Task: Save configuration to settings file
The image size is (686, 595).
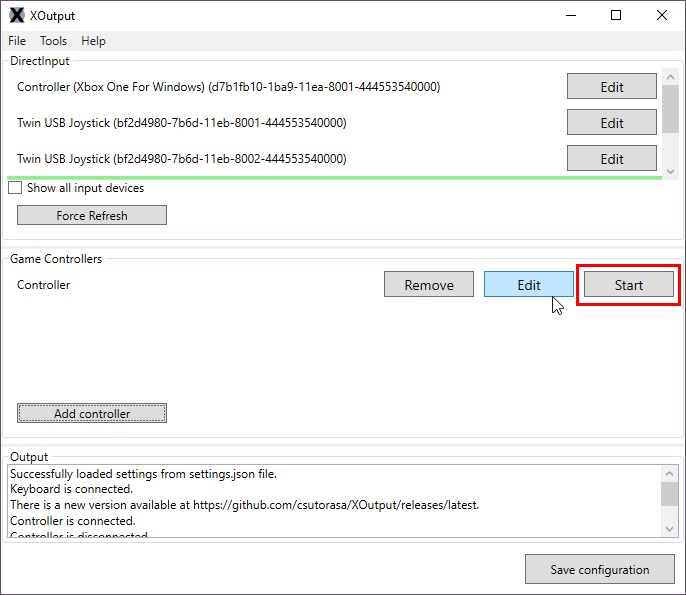Action: click(600, 569)
